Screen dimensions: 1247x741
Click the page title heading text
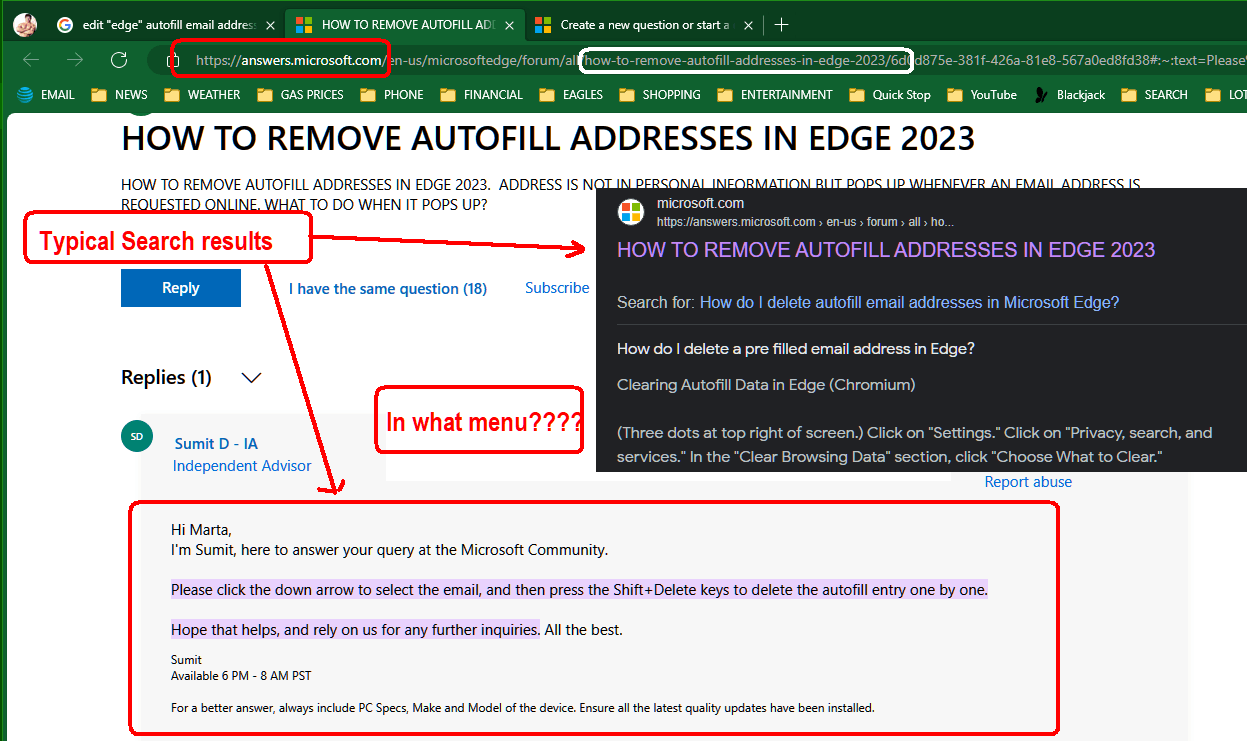click(548, 138)
